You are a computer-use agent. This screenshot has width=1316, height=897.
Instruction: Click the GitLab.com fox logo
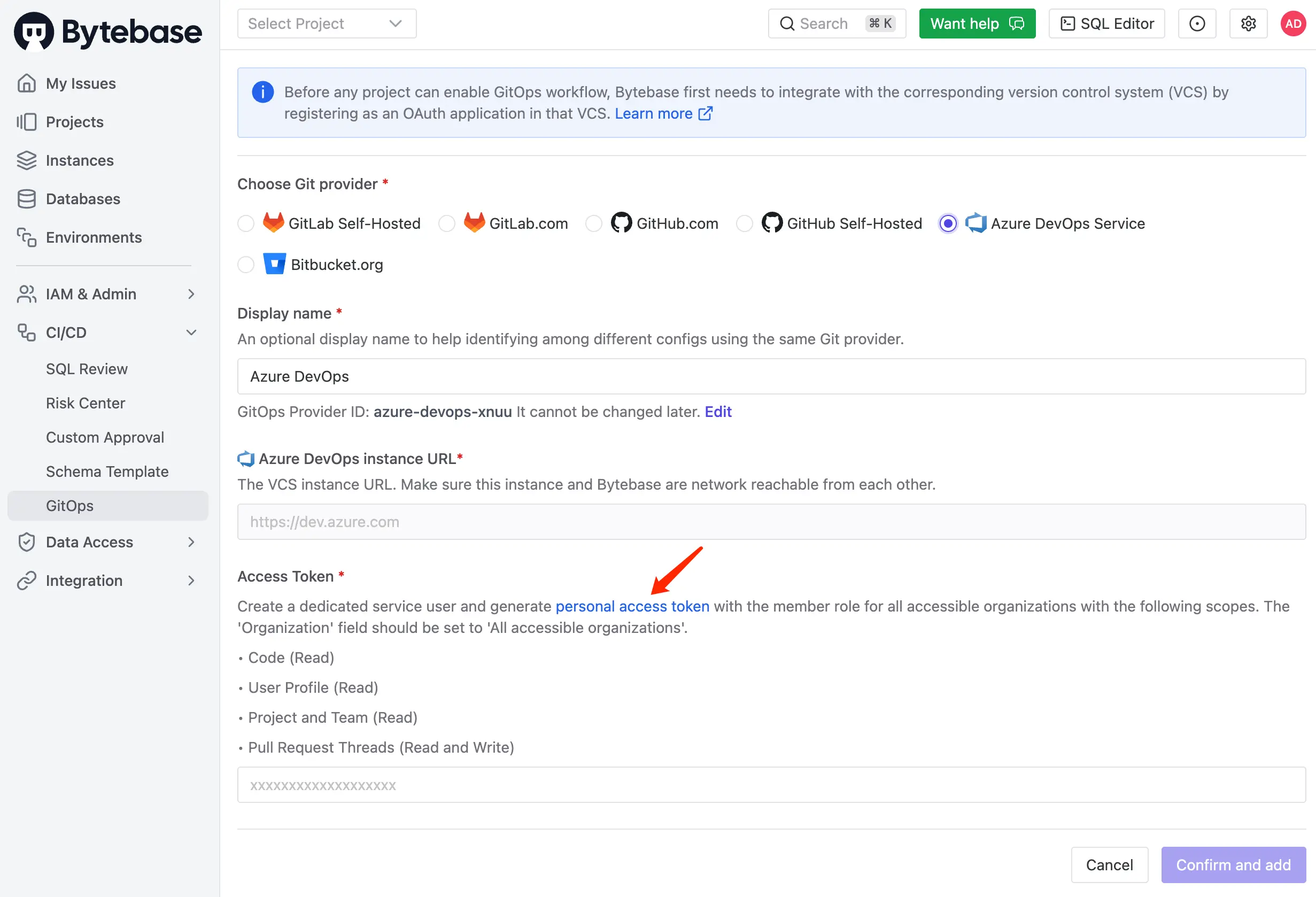pos(475,222)
